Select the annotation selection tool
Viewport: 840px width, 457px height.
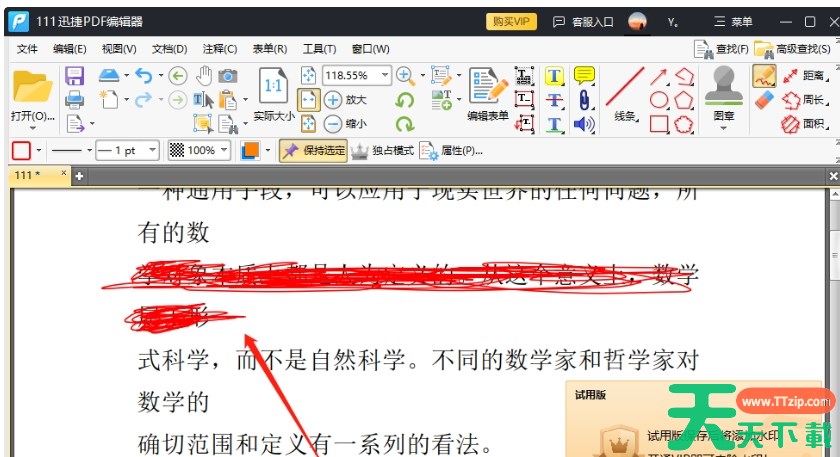[x=203, y=124]
